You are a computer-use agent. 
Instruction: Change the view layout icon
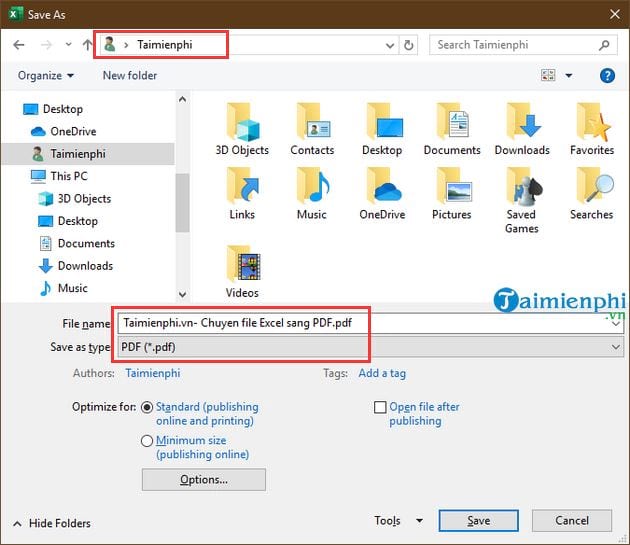click(548, 75)
